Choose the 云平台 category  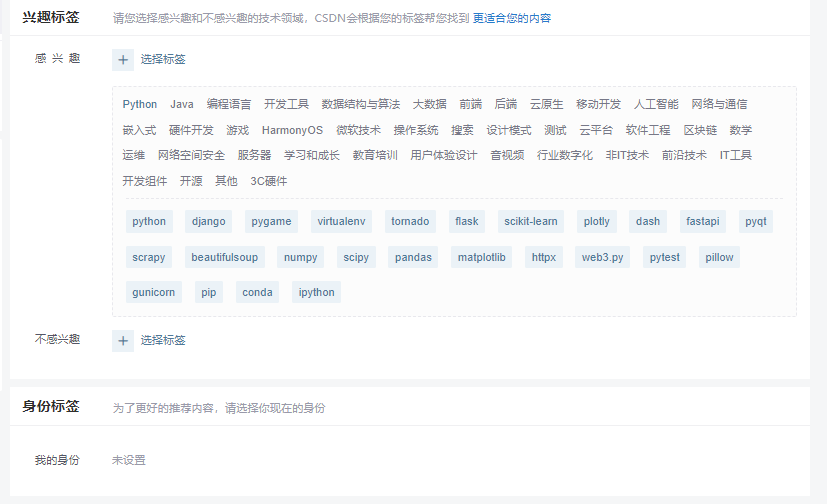coord(596,130)
